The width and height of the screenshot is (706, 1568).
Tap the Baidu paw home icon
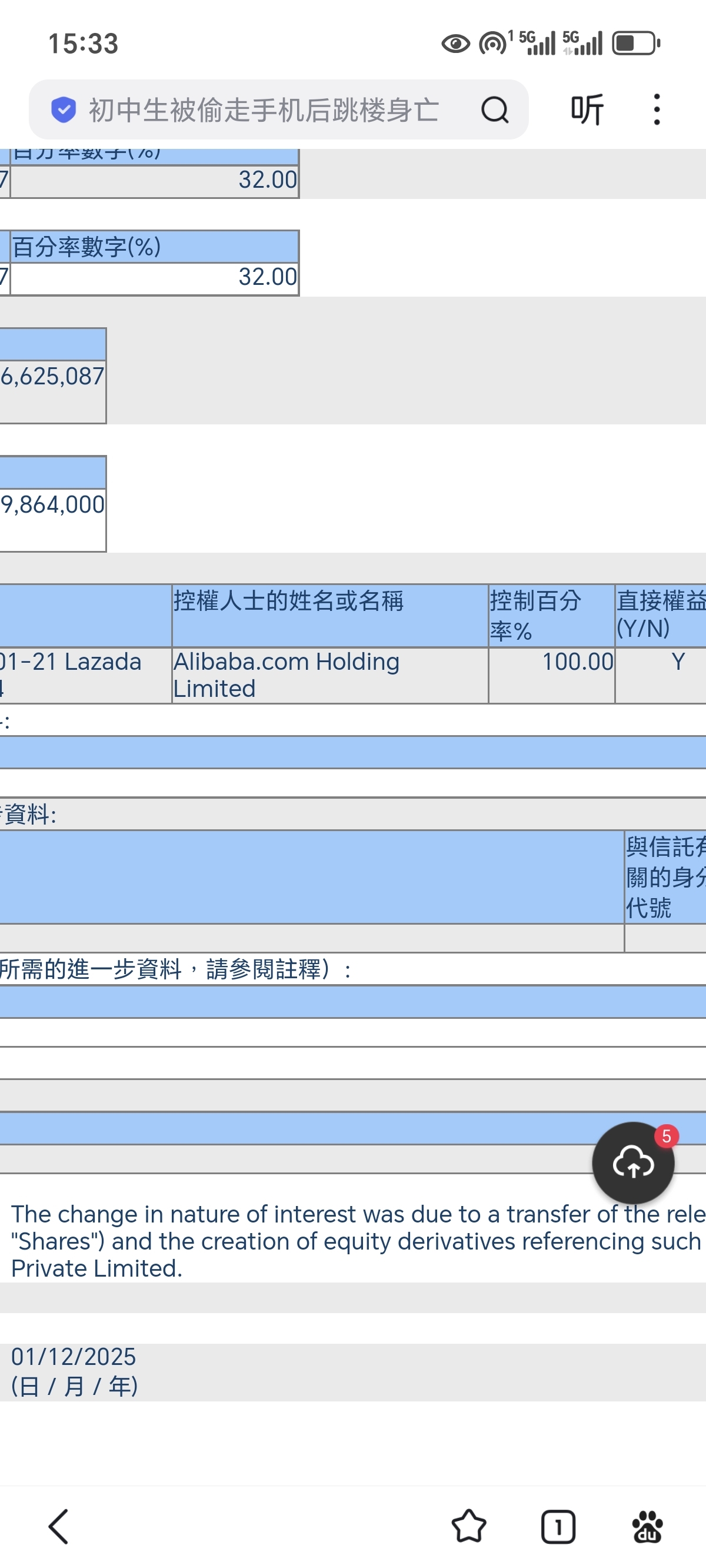point(647,1527)
